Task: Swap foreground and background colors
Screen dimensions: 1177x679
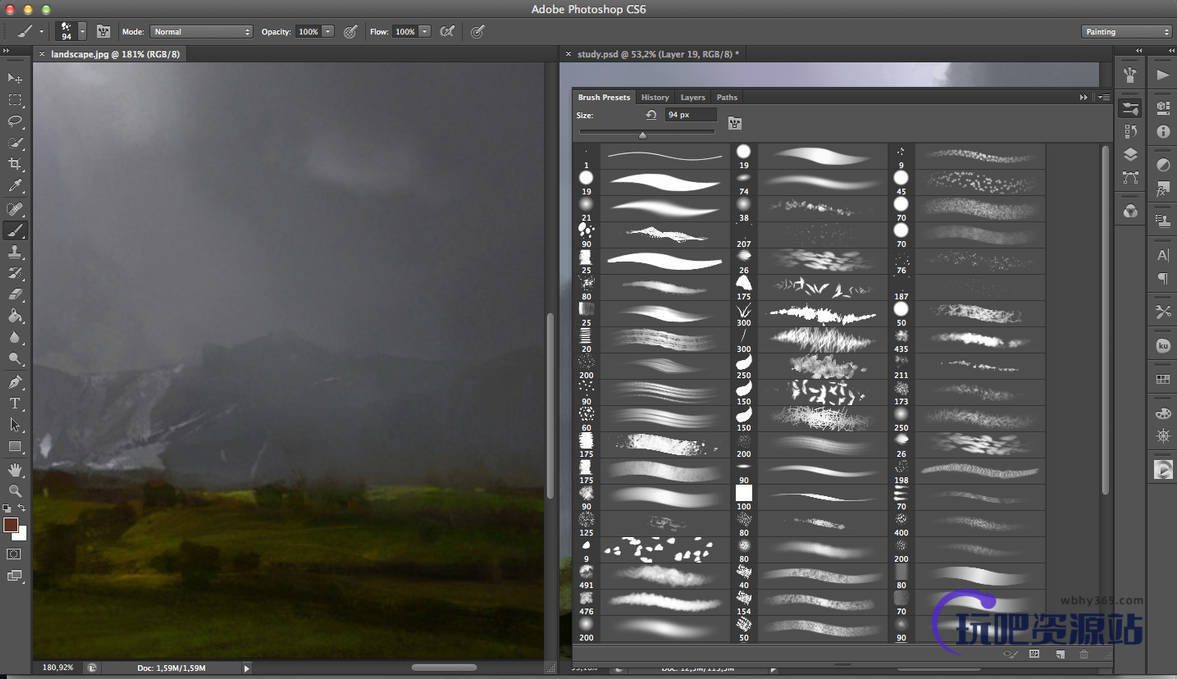Action: coord(22,508)
